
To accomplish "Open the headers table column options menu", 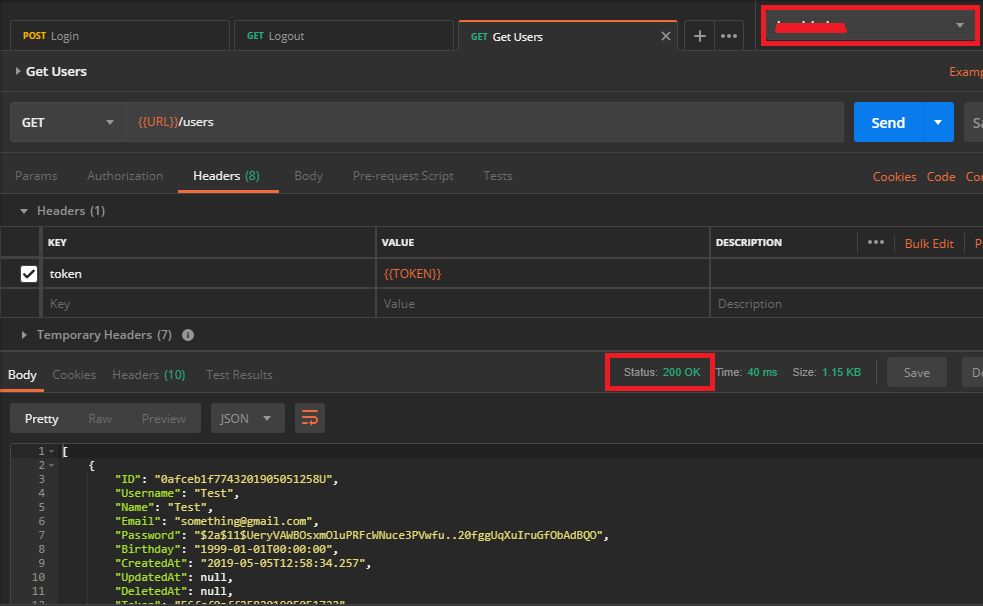I will [x=876, y=243].
